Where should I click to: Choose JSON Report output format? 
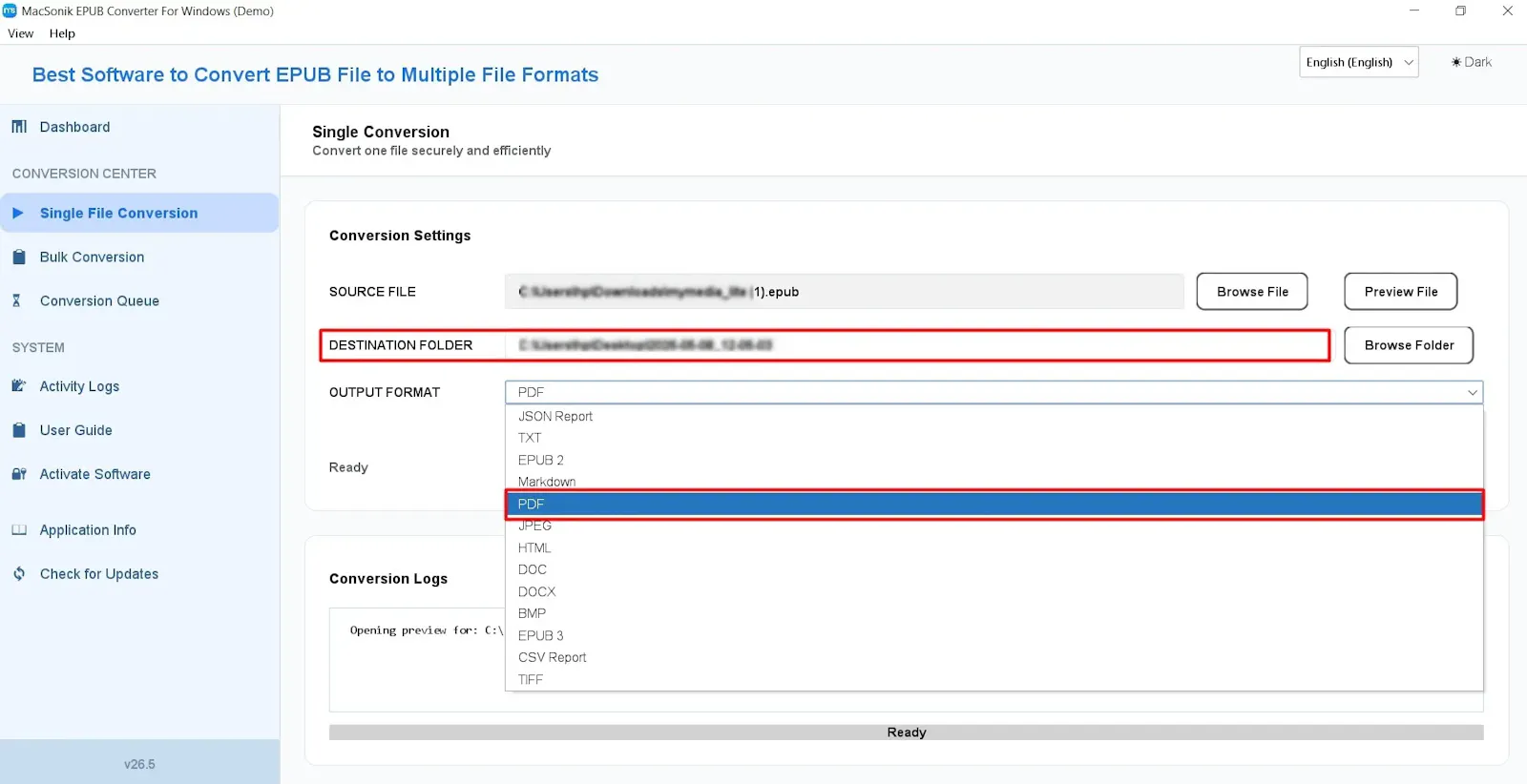pyautogui.click(x=994, y=416)
